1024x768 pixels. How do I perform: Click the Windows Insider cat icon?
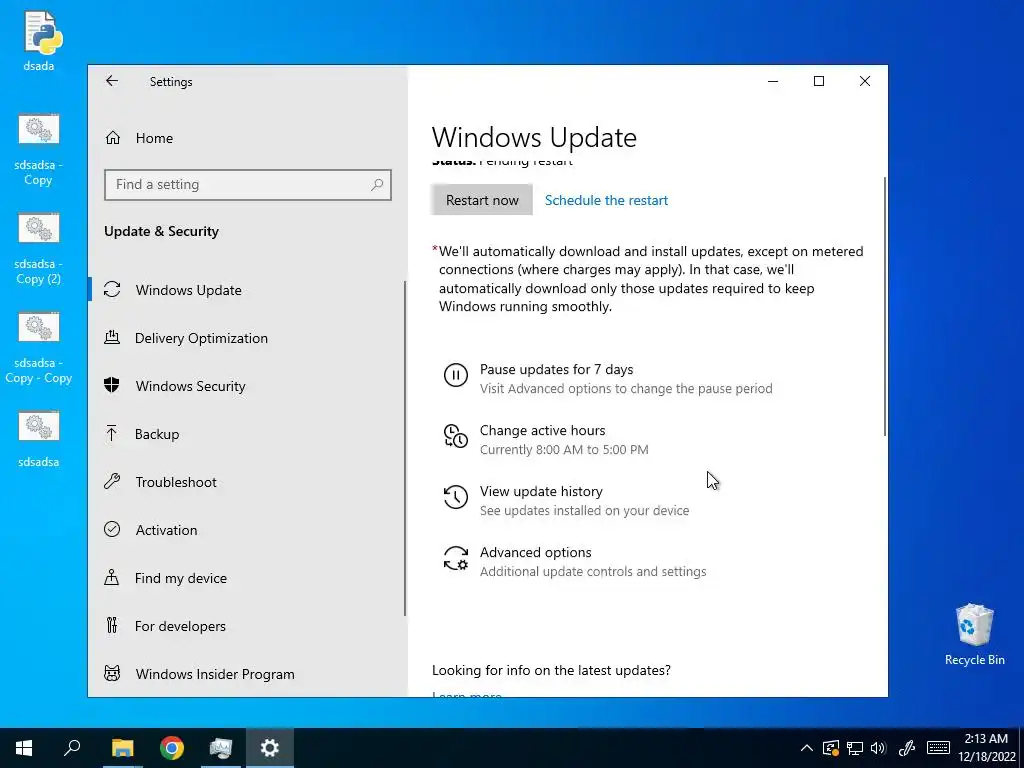click(112, 673)
